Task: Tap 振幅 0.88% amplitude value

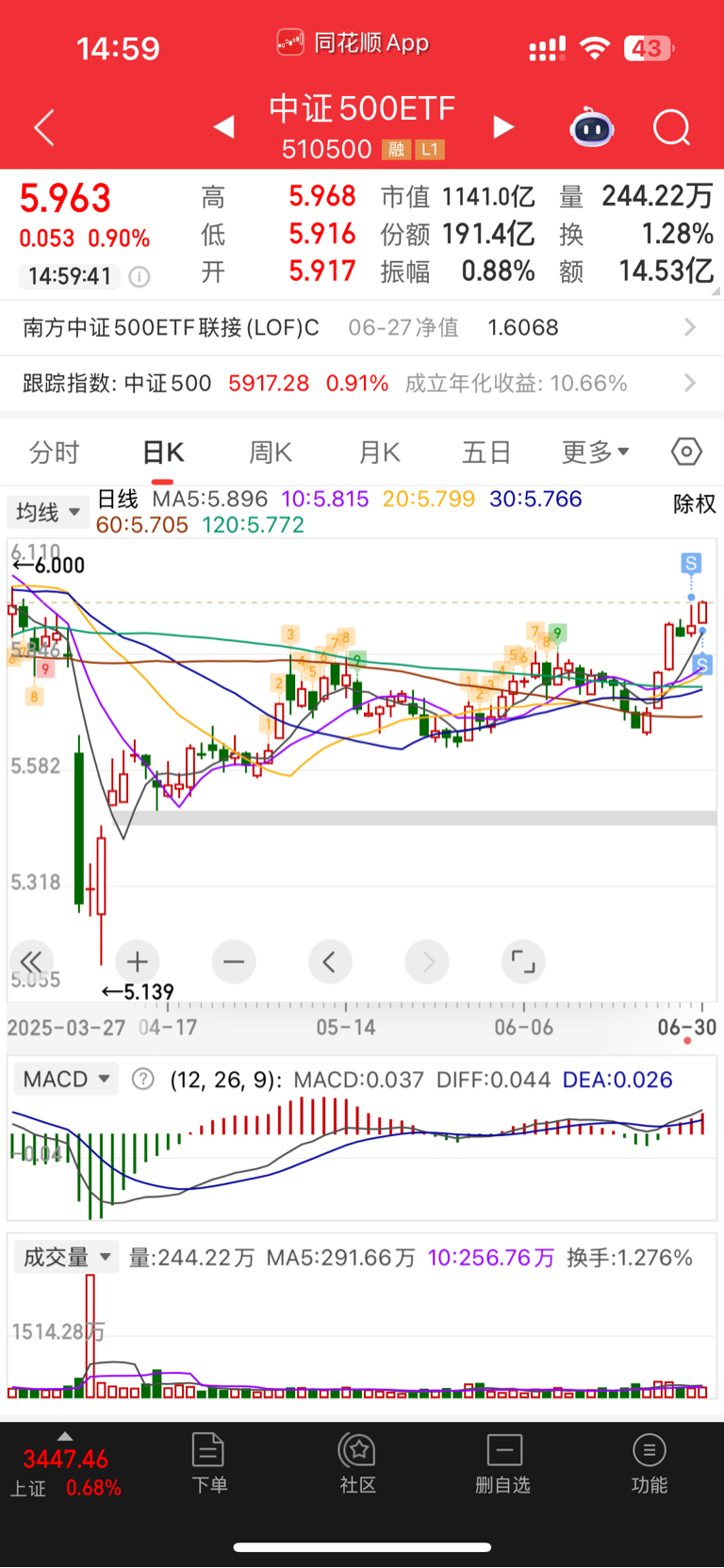Action: click(458, 272)
